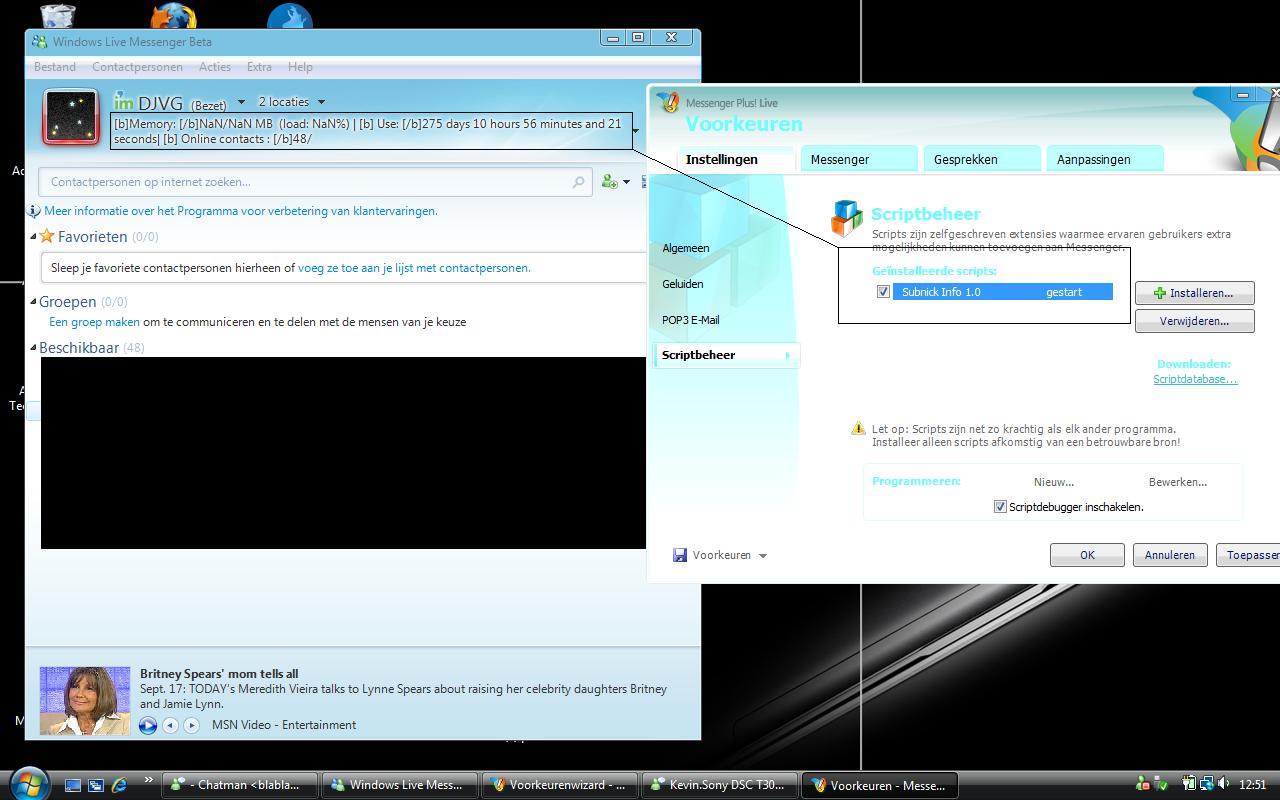Focus the Contactpersonen op internet zoeken field

point(317,182)
